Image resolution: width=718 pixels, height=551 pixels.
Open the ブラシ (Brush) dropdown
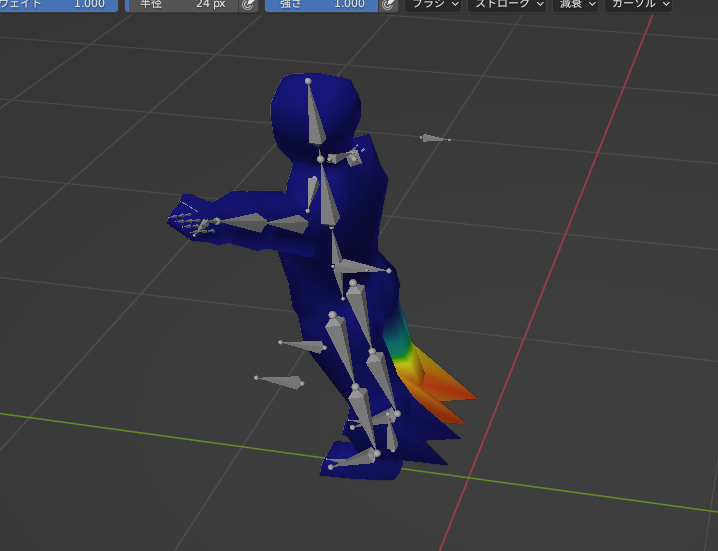point(435,5)
